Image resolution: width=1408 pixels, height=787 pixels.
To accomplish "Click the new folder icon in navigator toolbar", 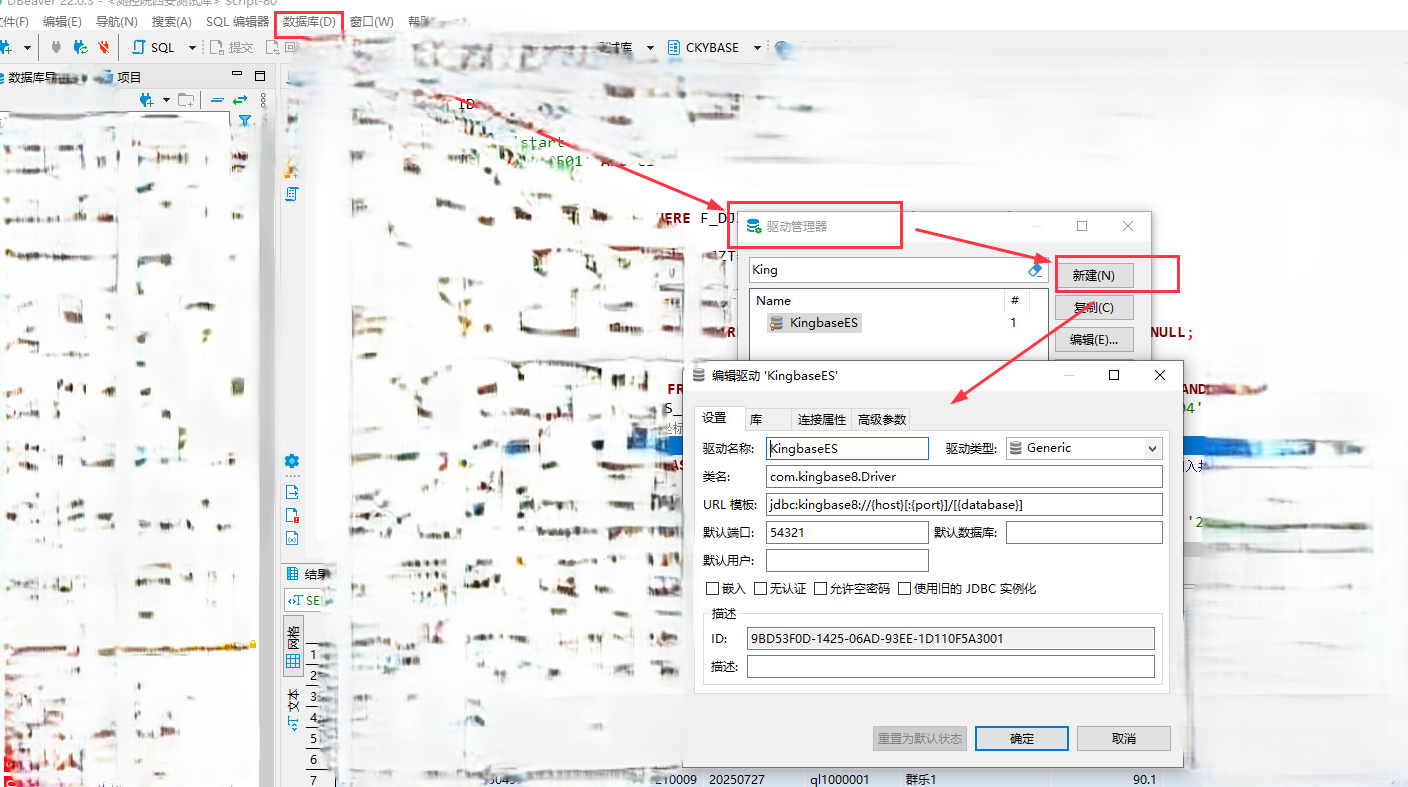I will click(x=186, y=100).
